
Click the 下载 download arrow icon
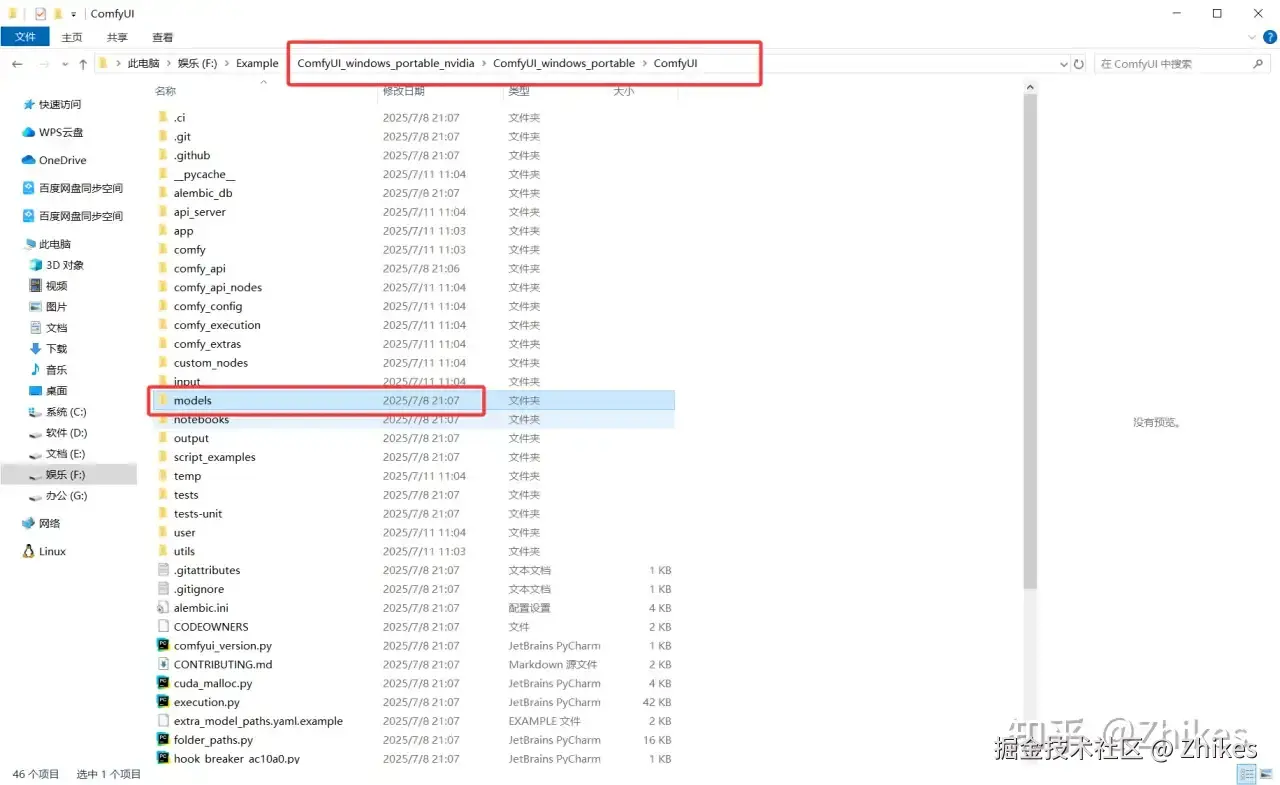[36, 348]
